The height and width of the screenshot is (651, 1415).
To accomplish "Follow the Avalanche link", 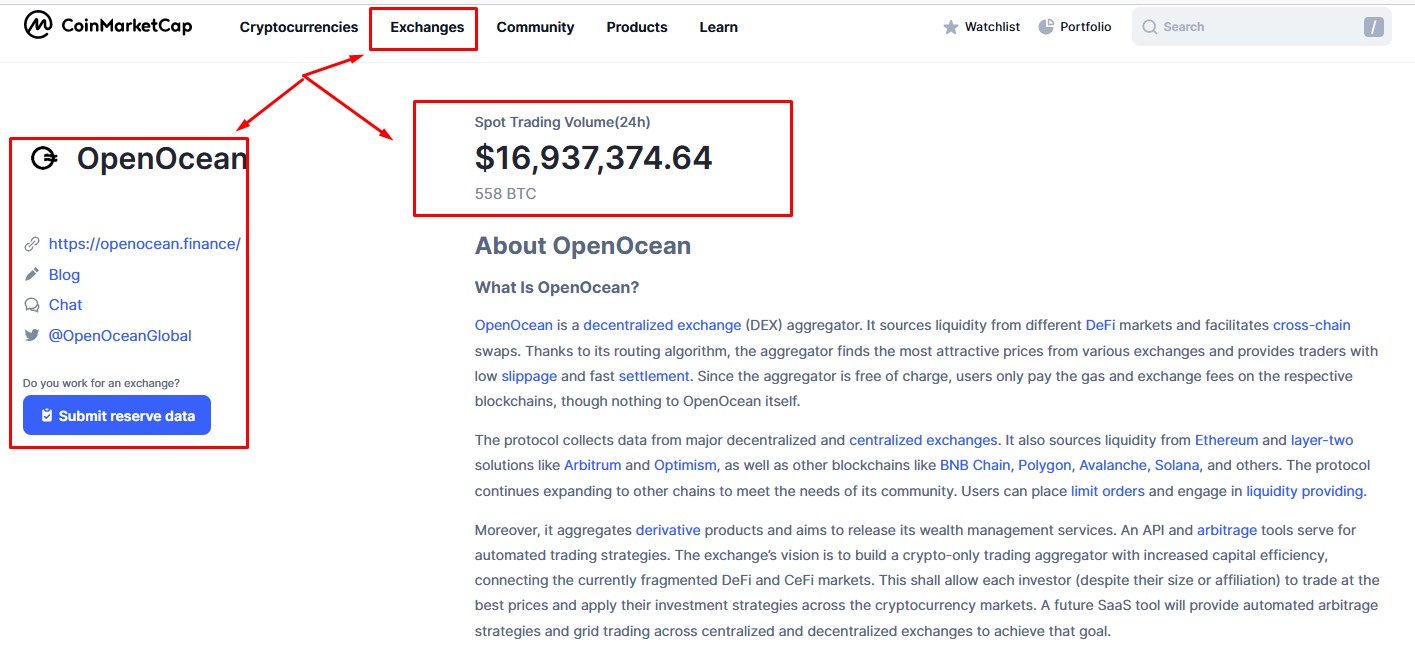I will (x=1112, y=465).
